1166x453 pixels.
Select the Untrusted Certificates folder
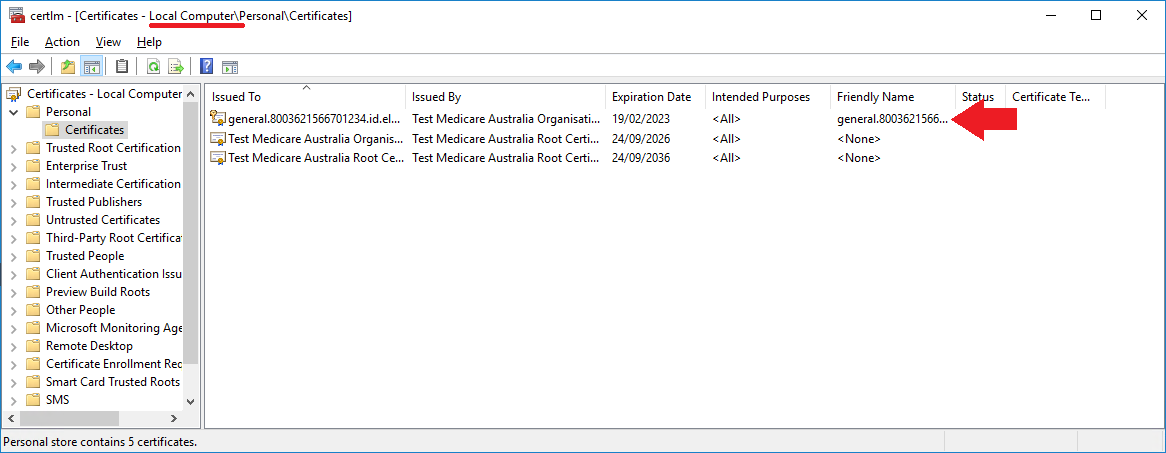(103, 219)
